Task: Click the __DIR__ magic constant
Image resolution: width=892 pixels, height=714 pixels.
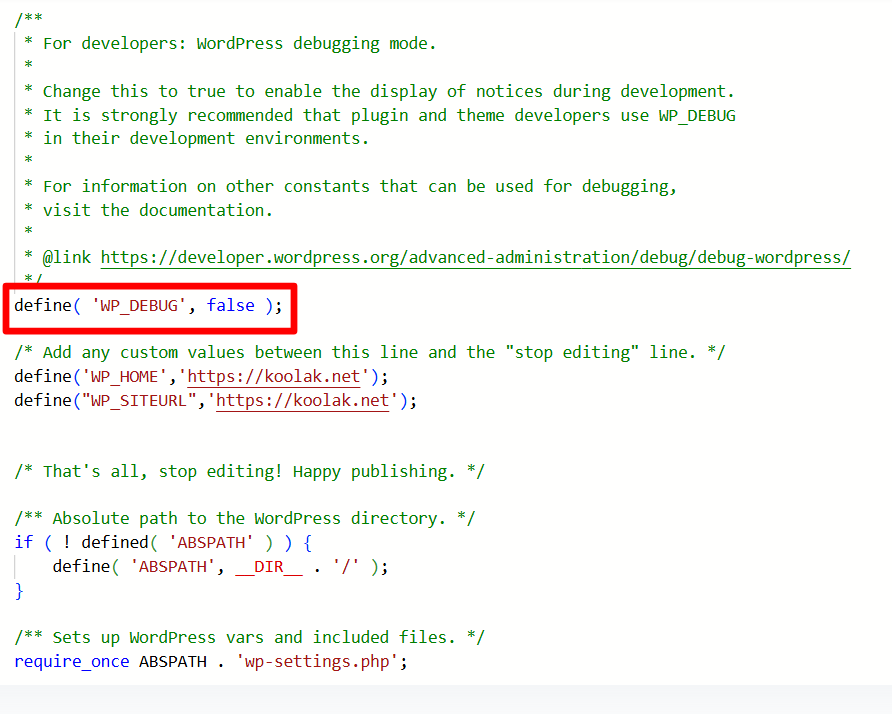Action: (269, 567)
